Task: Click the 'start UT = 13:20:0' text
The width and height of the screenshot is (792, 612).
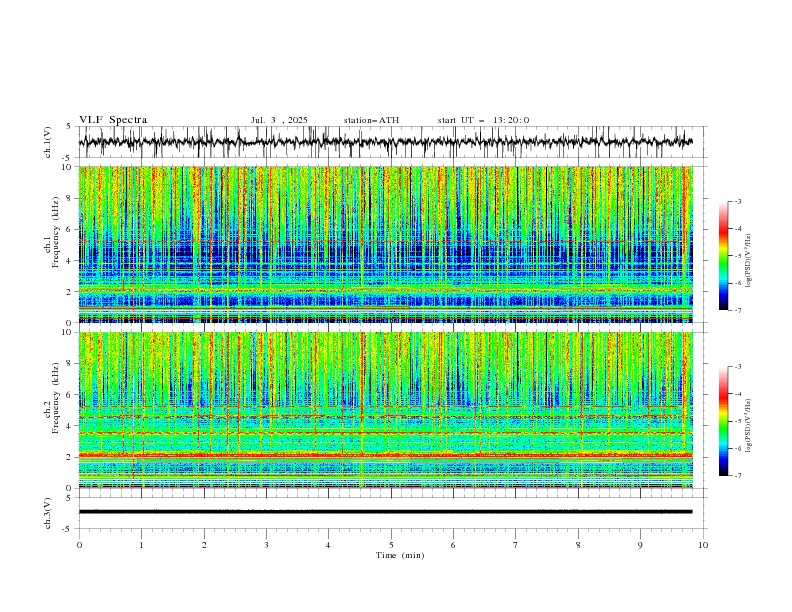Action: [x=483, y=120]
